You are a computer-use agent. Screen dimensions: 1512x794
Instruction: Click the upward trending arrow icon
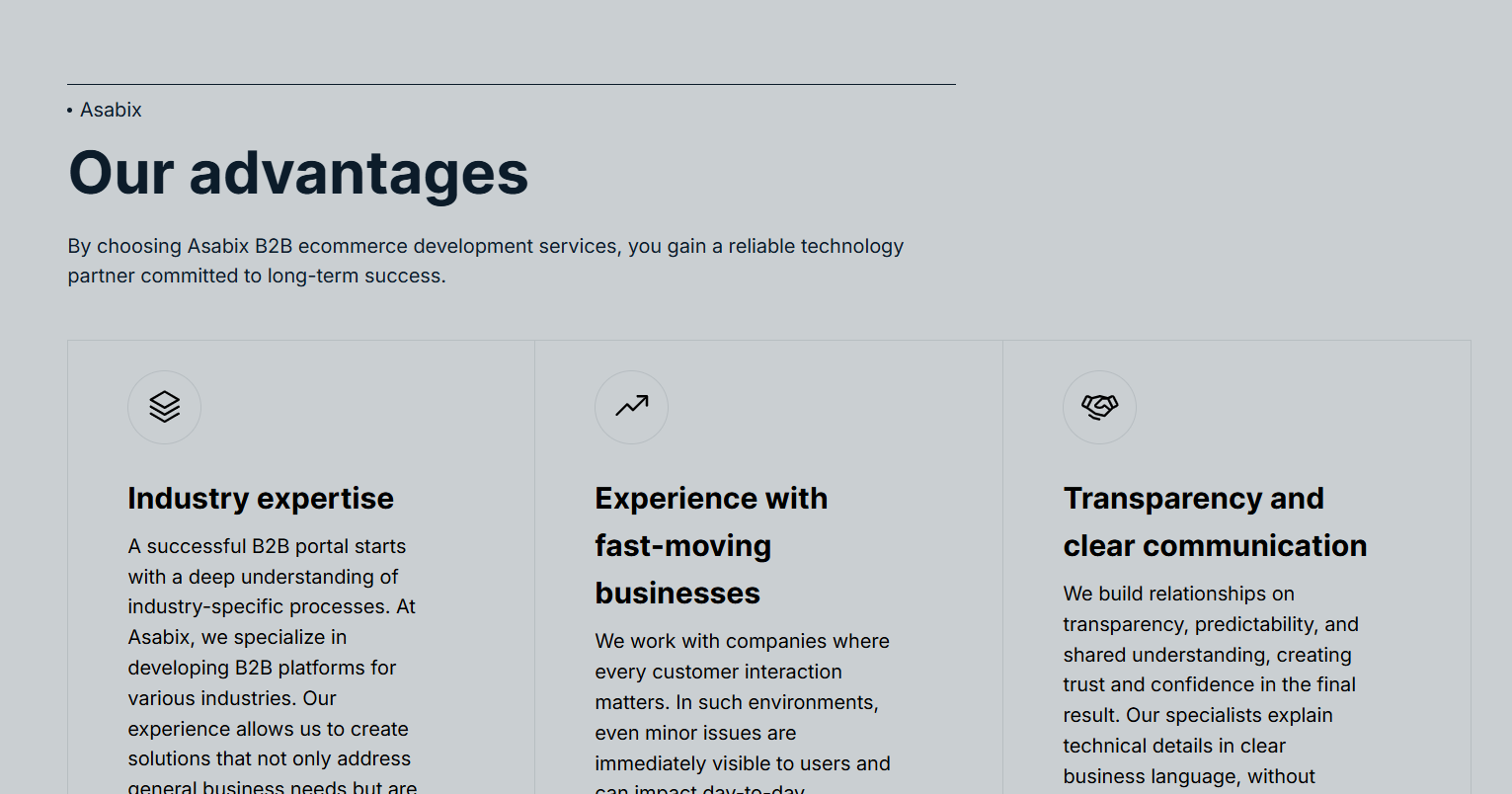pos(631,407)
